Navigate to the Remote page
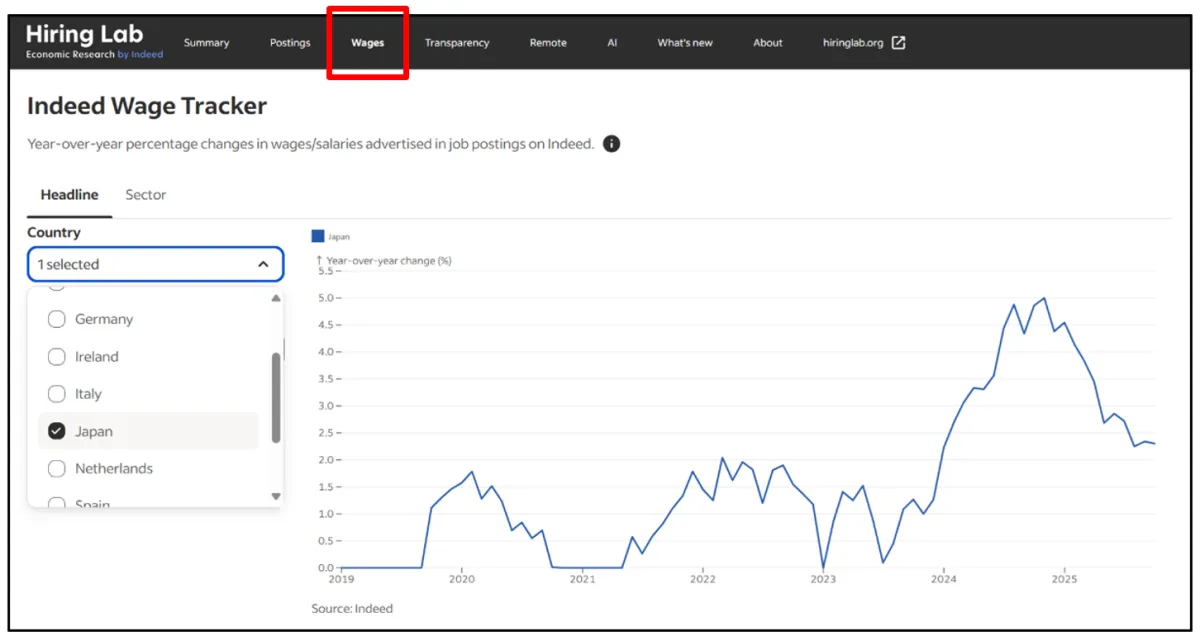 (548, 43)
